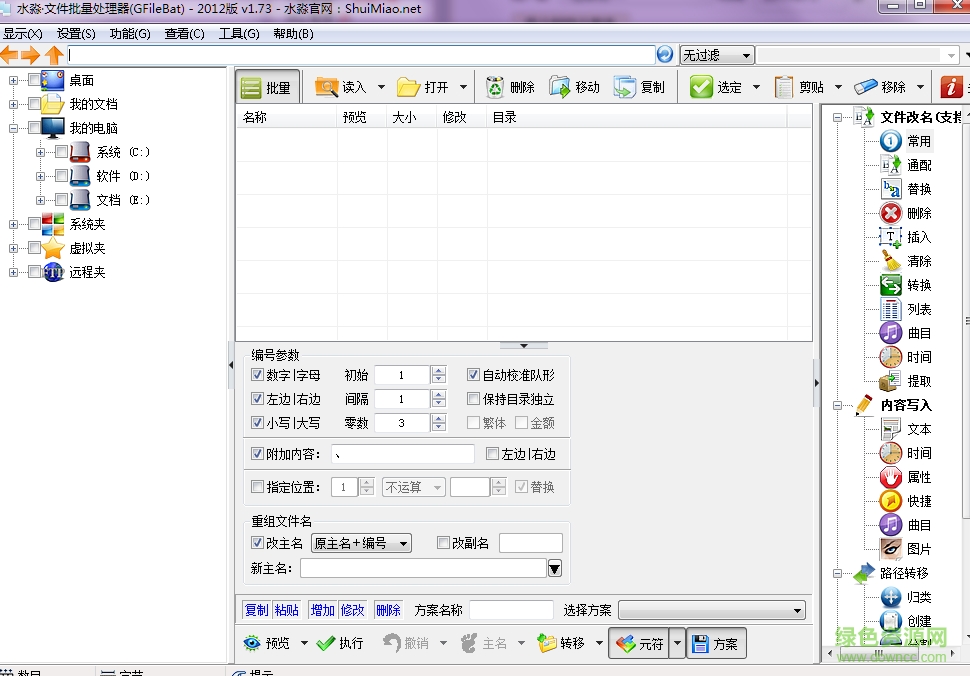Open the 工具(G) menu
970x676 pixels.
(239, 33)
